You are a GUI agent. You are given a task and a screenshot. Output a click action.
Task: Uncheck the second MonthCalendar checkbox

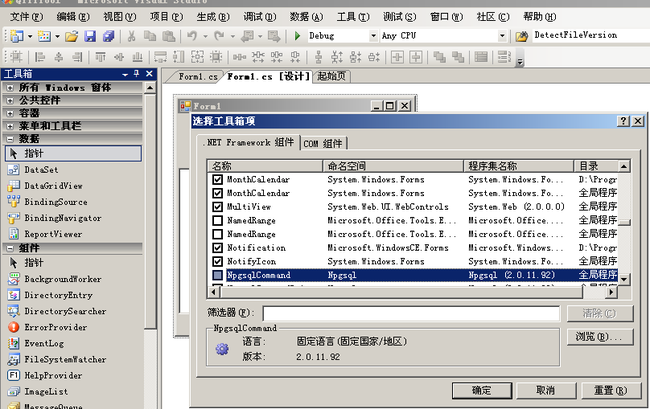point(217,193)
